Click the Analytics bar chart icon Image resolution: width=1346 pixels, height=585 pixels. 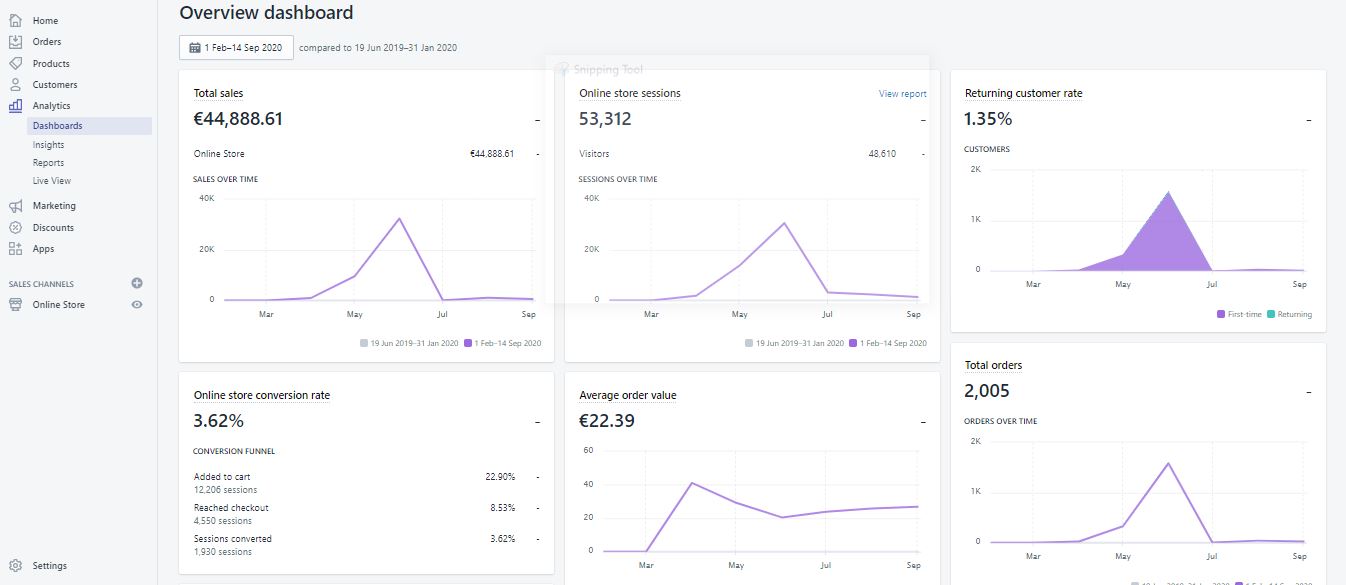(15, 105)
